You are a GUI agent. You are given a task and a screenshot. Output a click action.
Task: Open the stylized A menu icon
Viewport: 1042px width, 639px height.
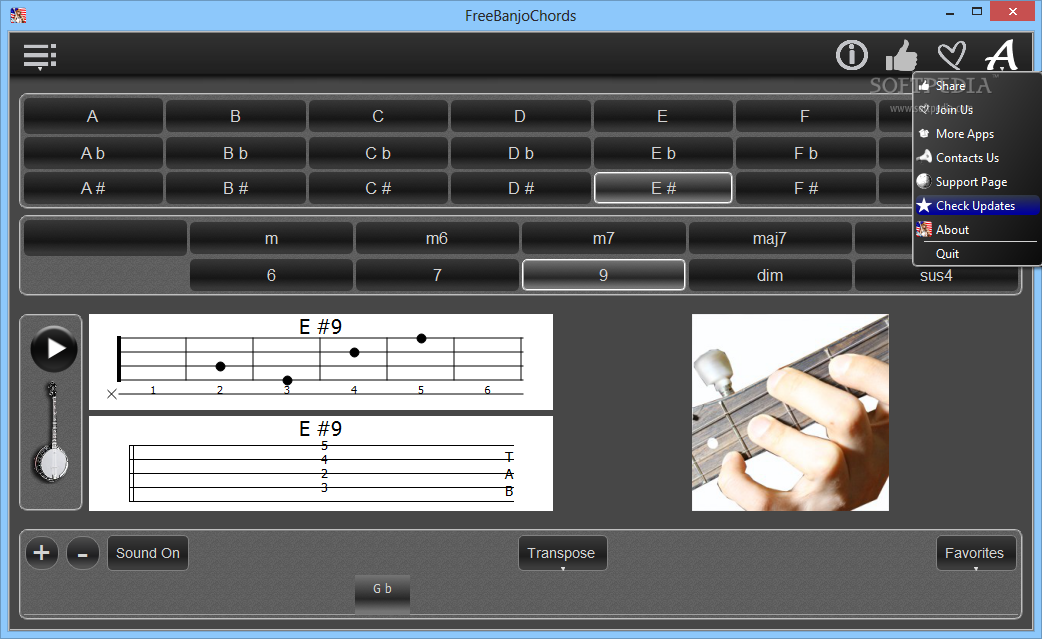coord(1001,55)
